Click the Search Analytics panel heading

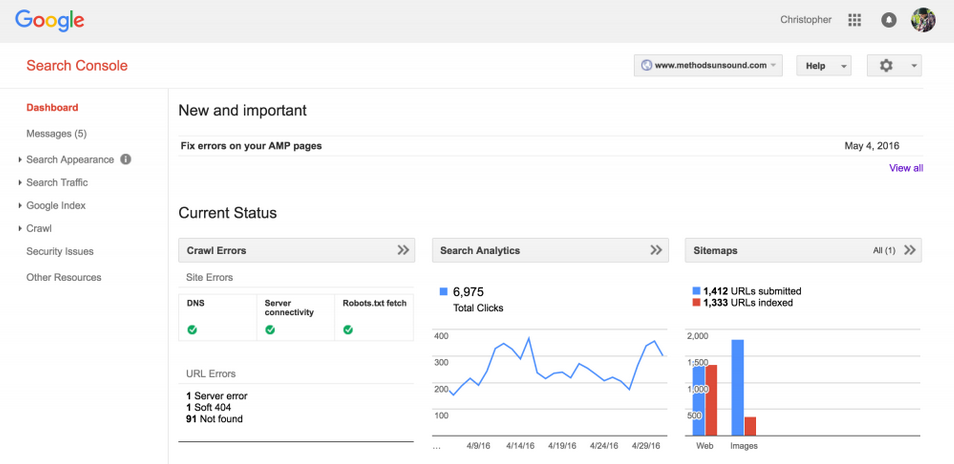(480, 250)
